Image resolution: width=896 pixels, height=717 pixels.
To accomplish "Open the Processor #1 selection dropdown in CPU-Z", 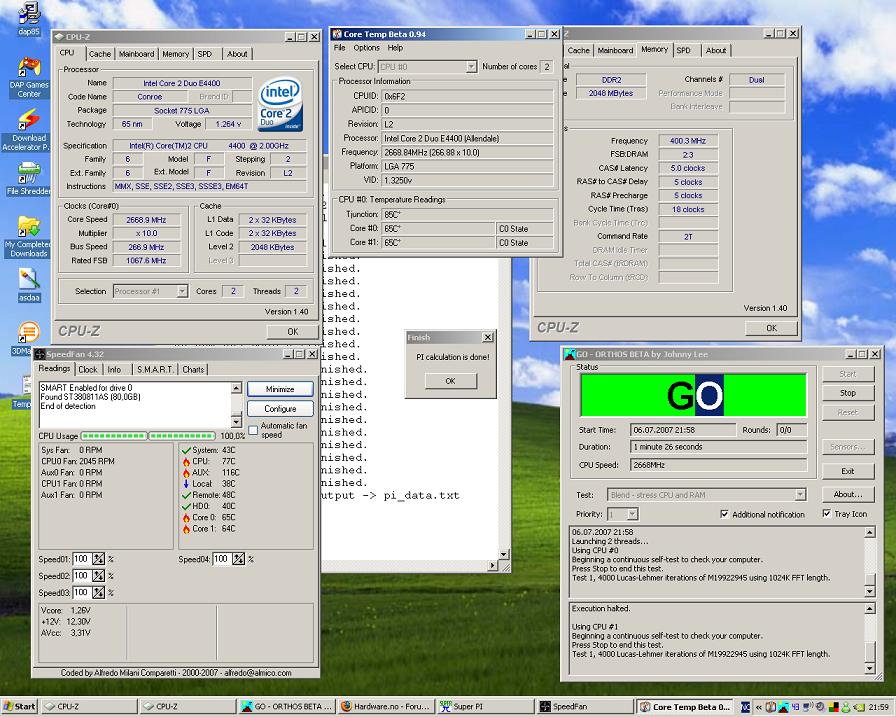I will click(182, 291).
